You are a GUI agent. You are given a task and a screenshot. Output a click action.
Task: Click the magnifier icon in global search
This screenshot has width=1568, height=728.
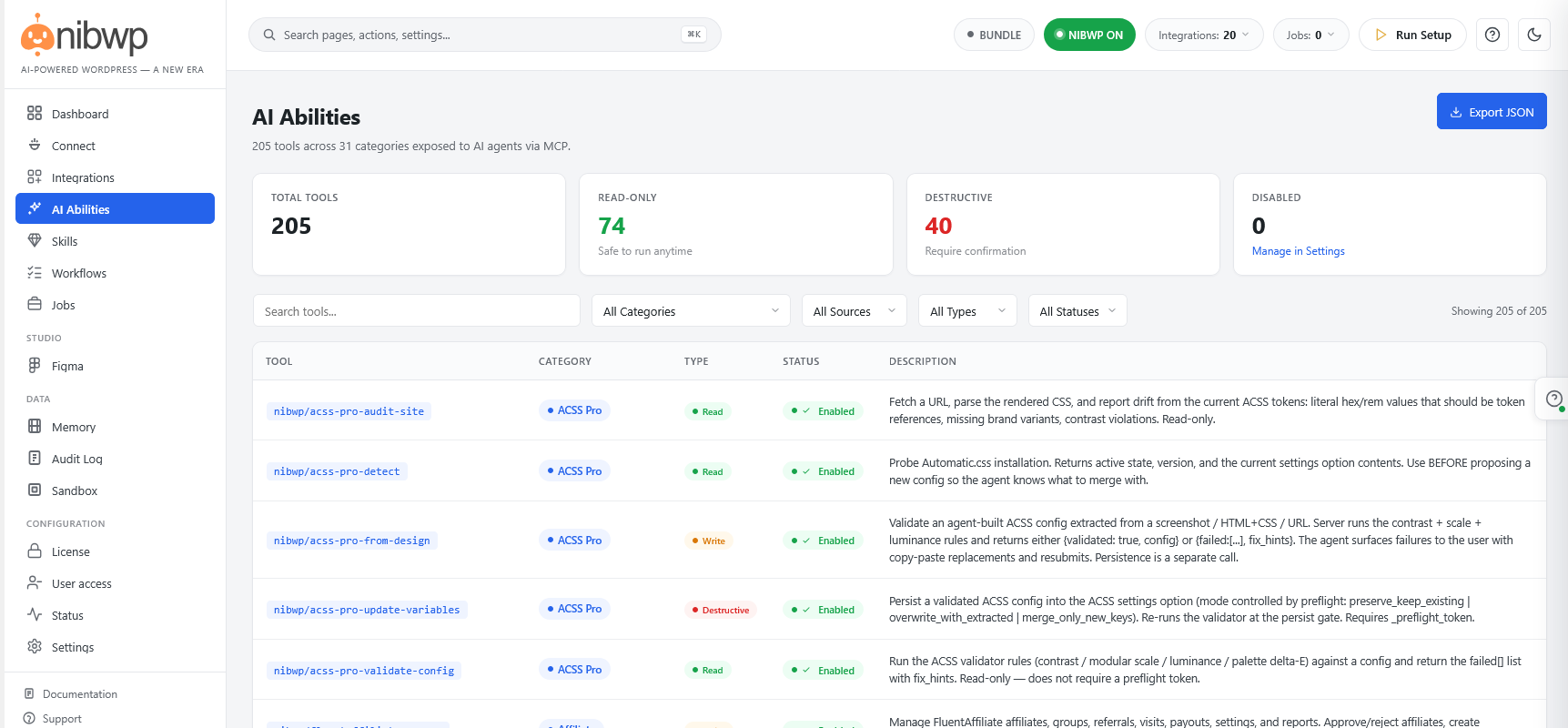pos(269,35)
